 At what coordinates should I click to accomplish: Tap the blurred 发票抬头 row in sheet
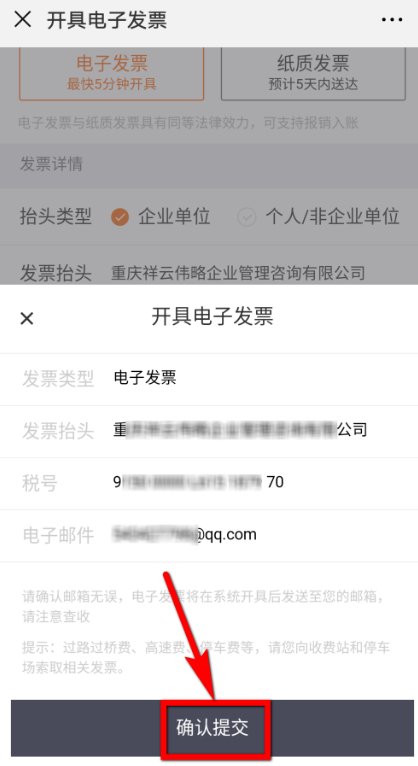click(209, 431)
